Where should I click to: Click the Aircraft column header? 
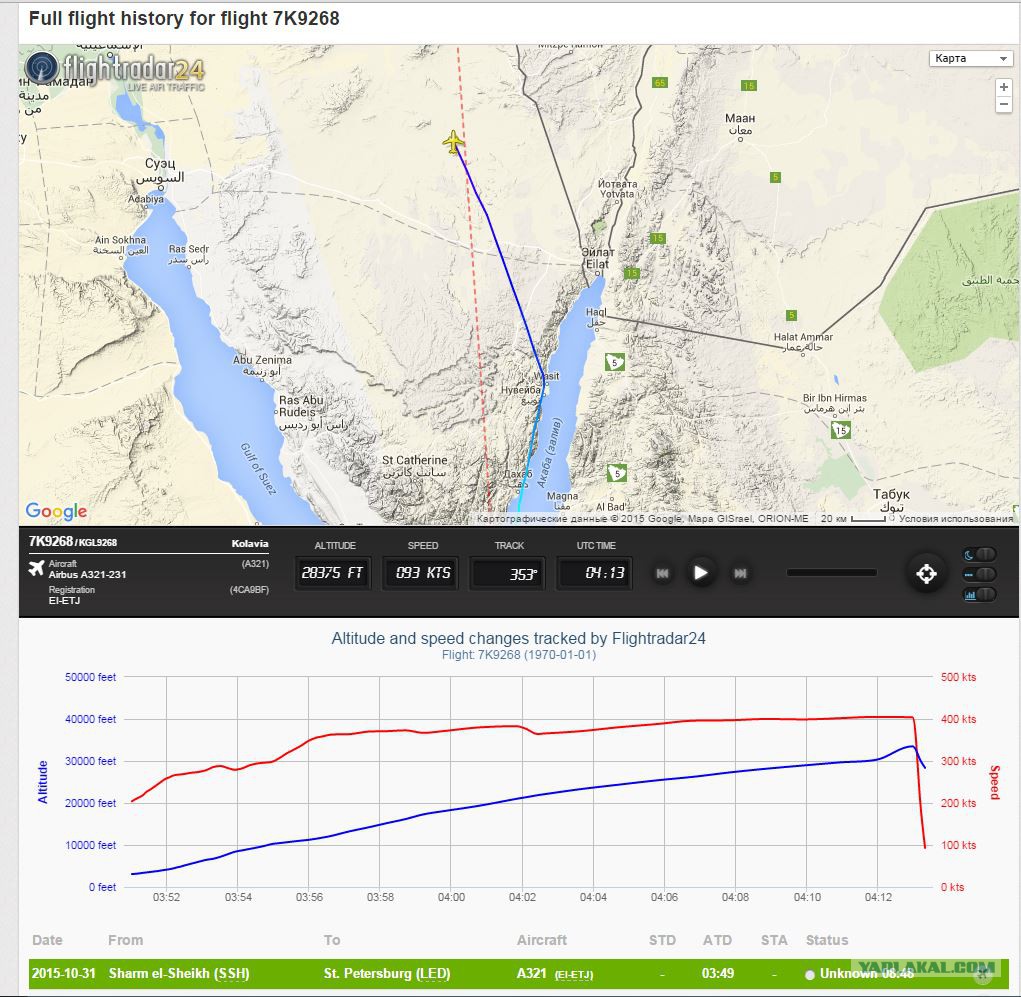(x=542, y=940)
